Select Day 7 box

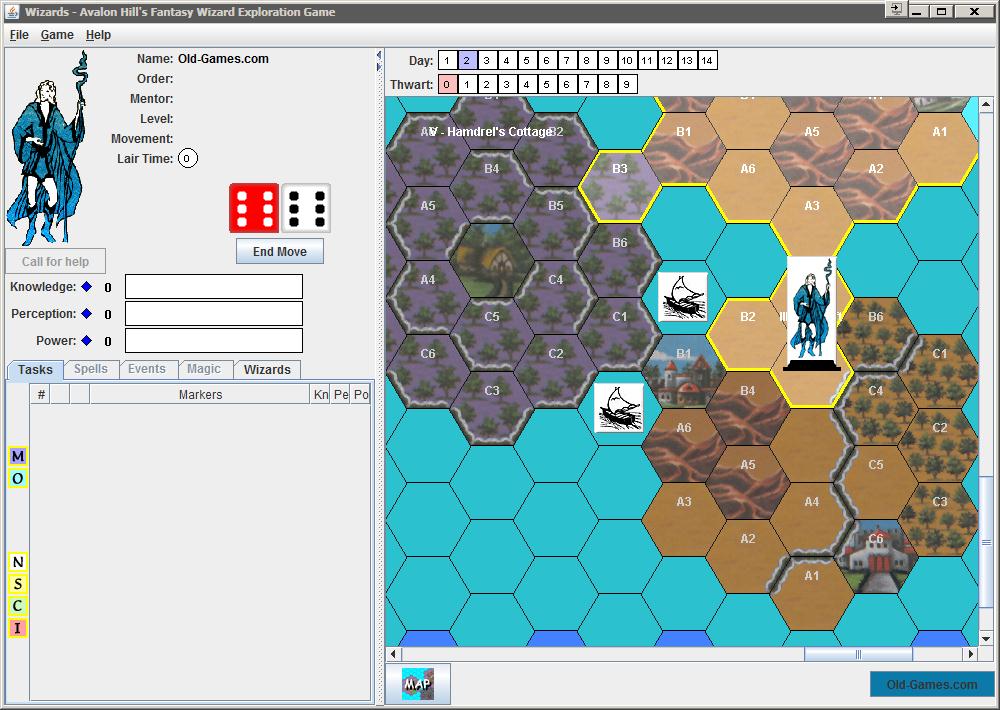pos(566,61)
